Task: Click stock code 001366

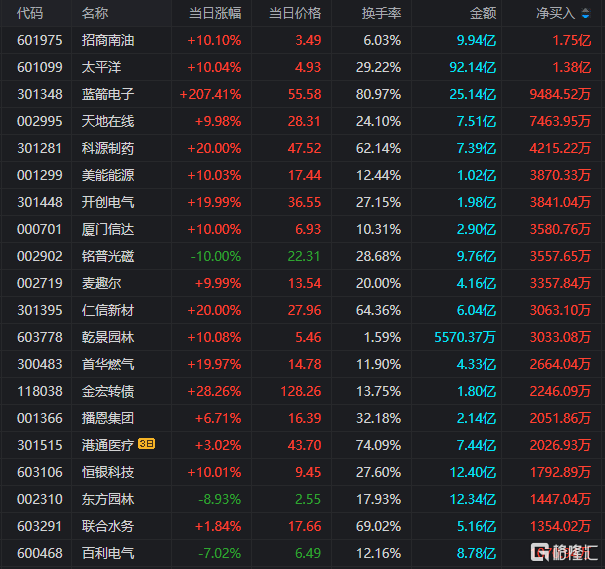Action: point(40,418)
